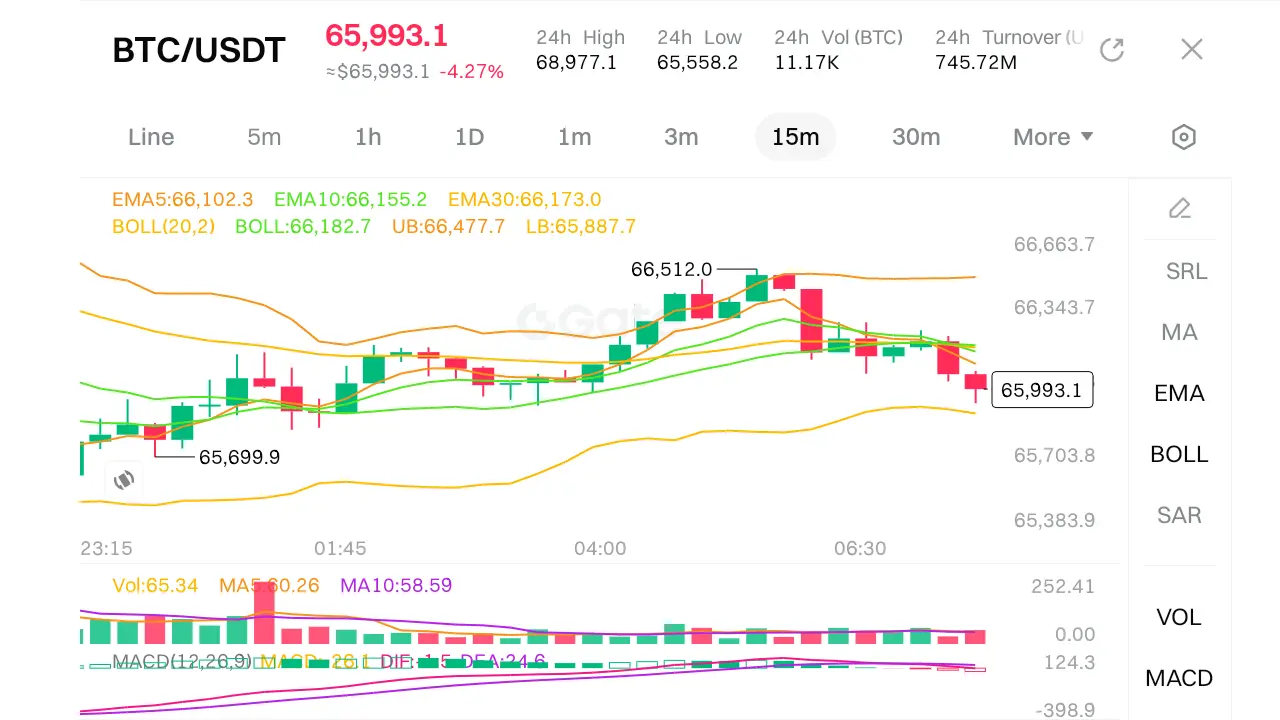Click the 24h High value 68,977.1

point(576,63)
